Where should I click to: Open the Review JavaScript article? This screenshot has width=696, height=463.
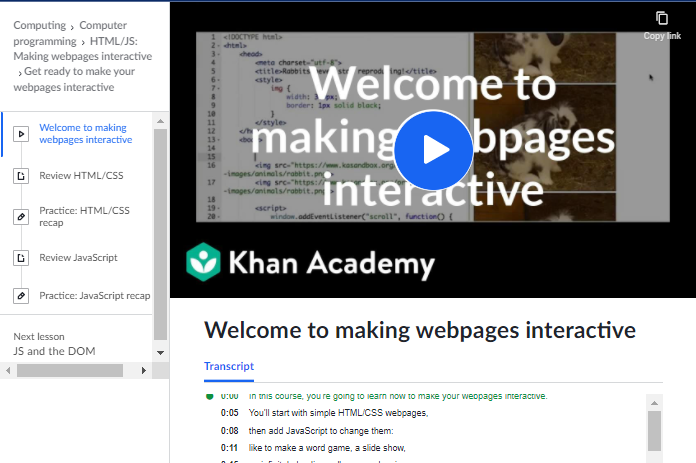tap(78, 258)
